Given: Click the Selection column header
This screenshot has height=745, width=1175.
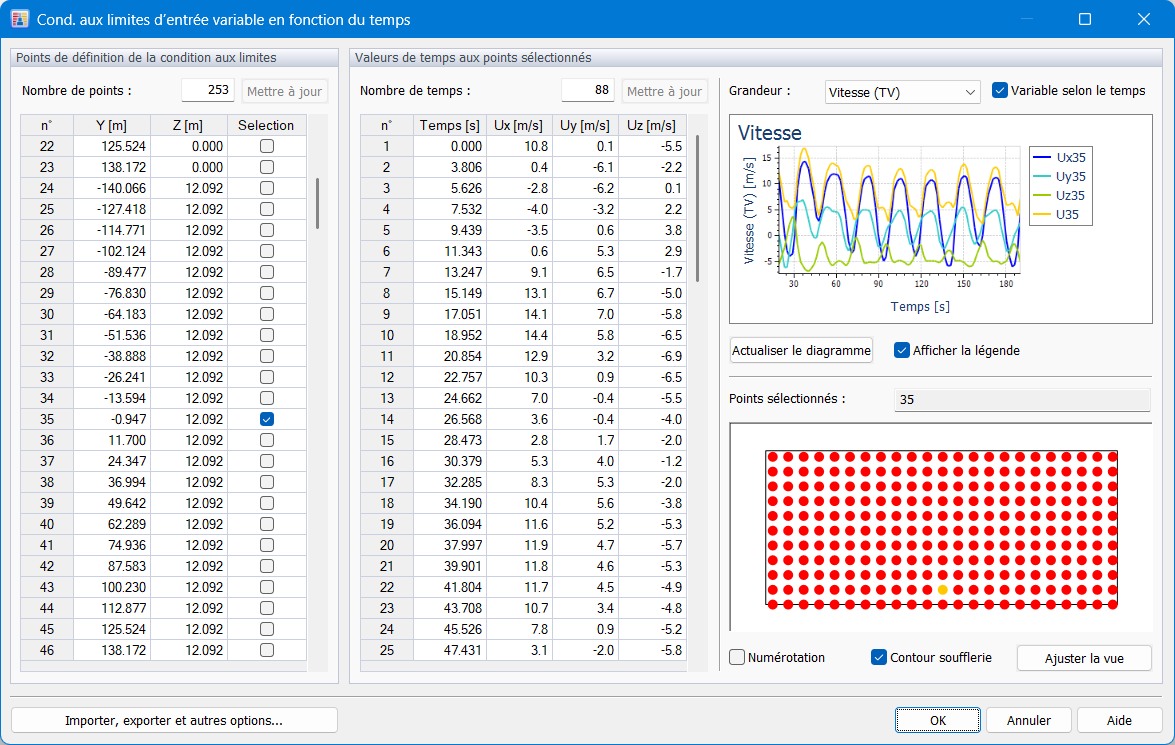Looking at the screenshot, I should 267,125.
